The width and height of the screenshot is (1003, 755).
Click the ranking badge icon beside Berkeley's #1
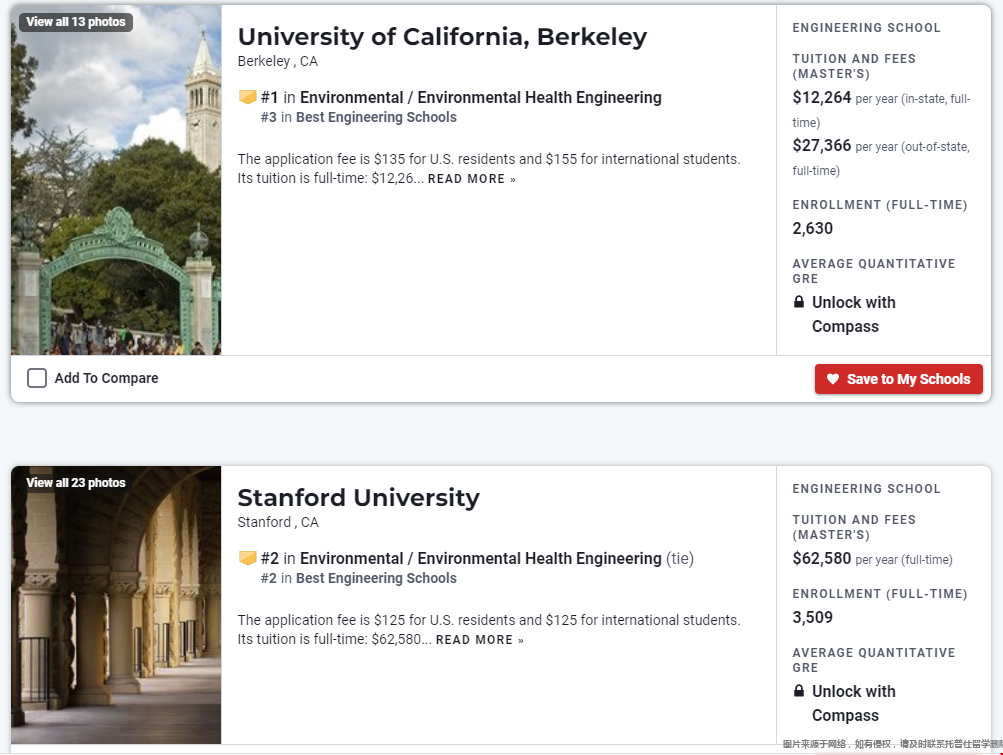(248, 97)
